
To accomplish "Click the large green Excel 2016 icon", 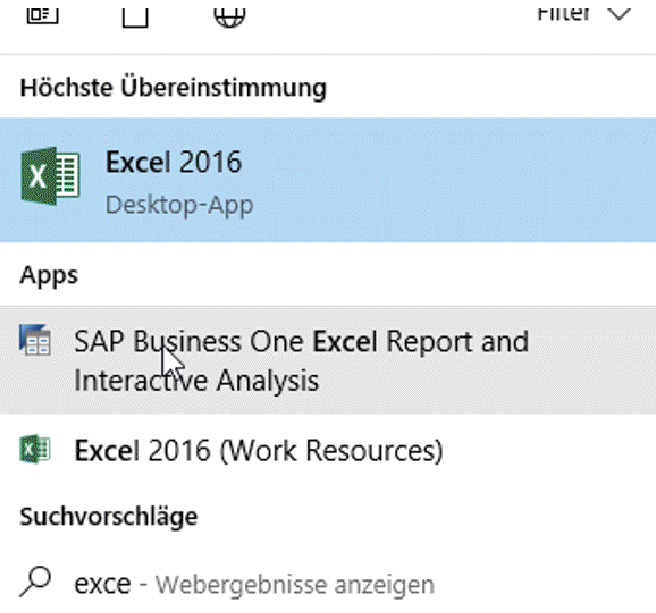I will [x=49, y=179].
